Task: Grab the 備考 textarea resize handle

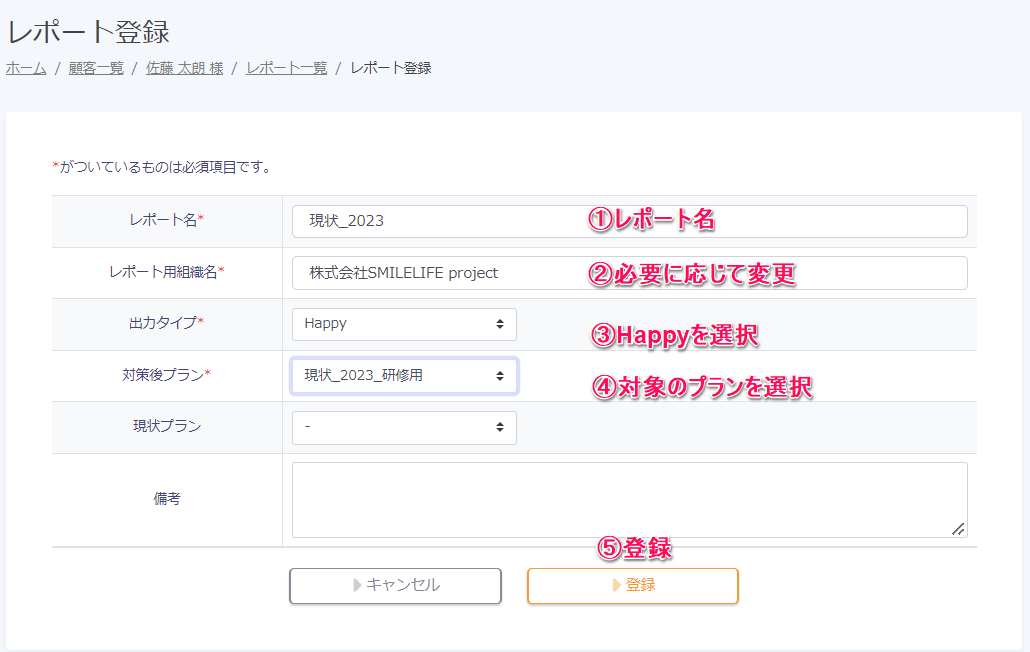Action: [x=958, y=529]
